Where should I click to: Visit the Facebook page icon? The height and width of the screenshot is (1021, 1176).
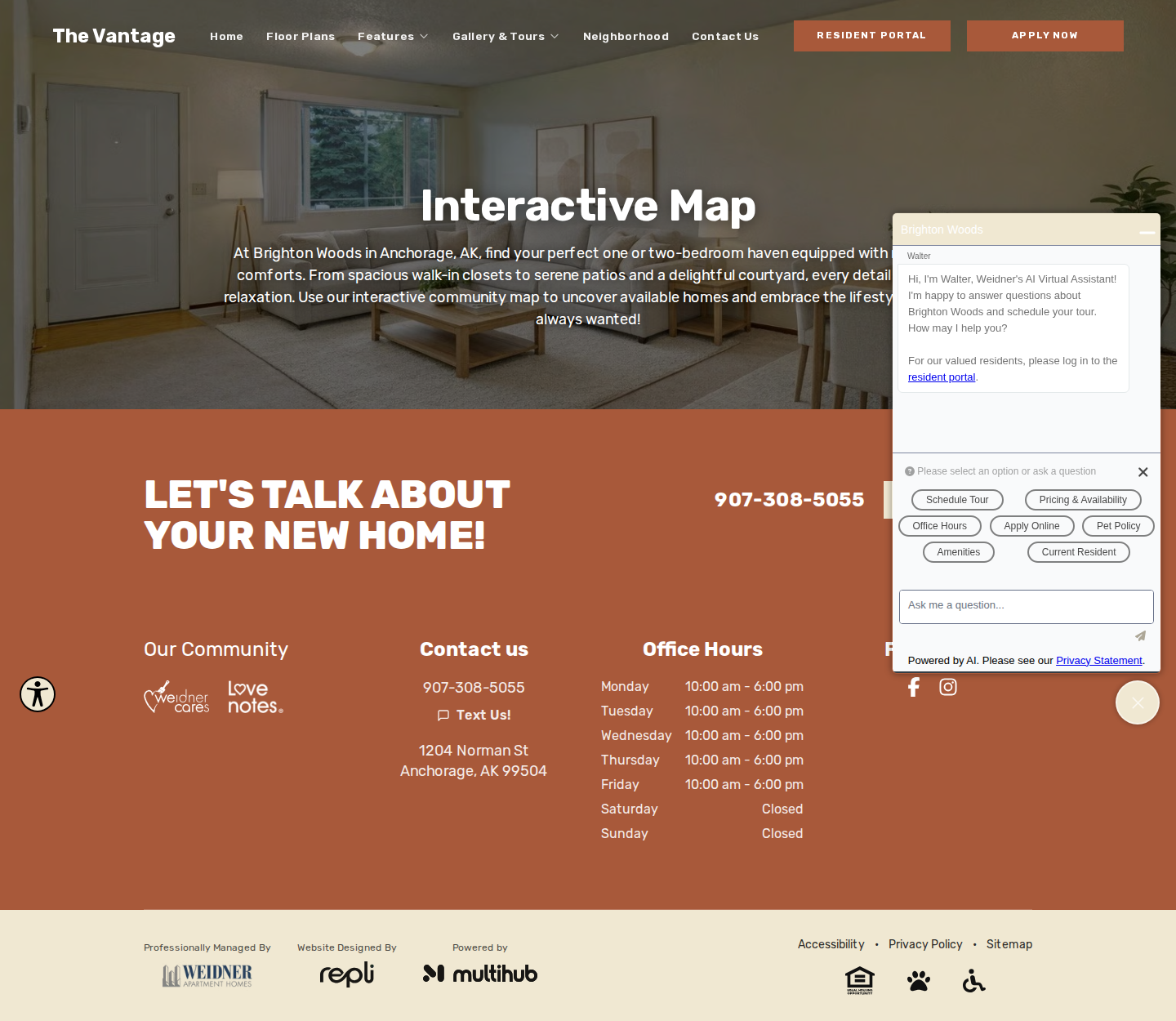pos(914,687)
